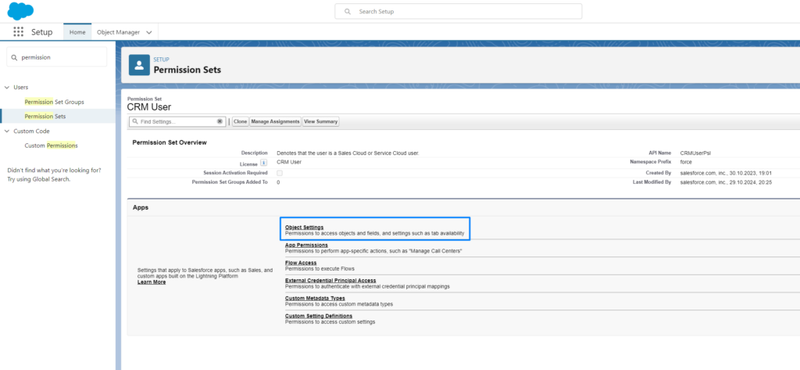Open Permission Set Groups in sidebar

(54, 102)
